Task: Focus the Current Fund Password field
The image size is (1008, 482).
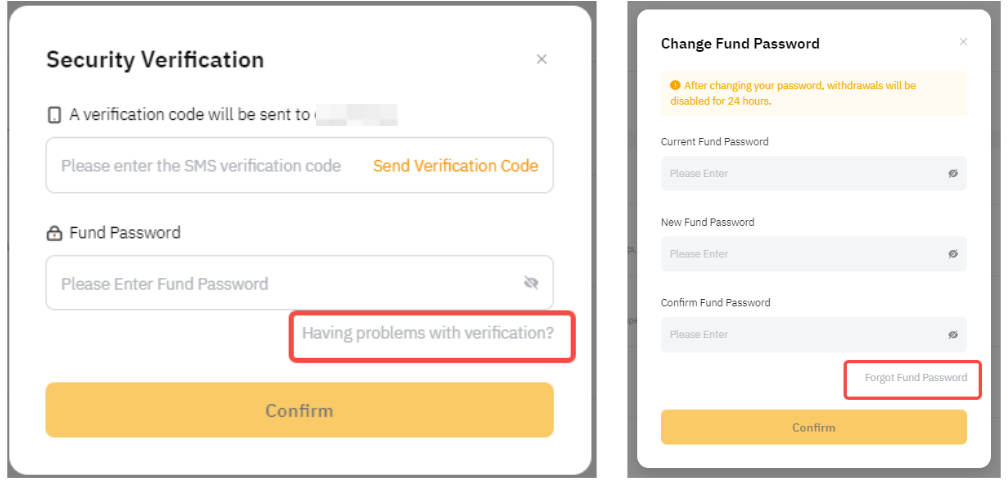Action: 800,174
